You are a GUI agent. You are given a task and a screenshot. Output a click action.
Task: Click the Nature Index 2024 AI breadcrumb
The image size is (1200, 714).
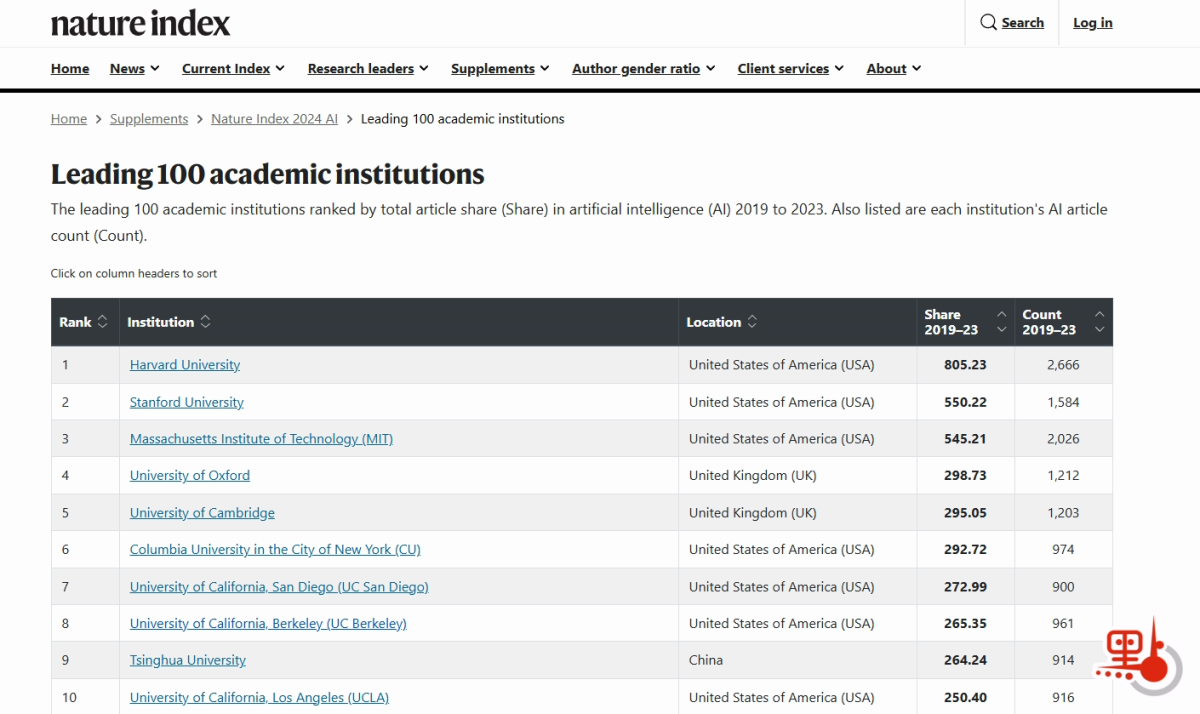(x=274, y=119)
